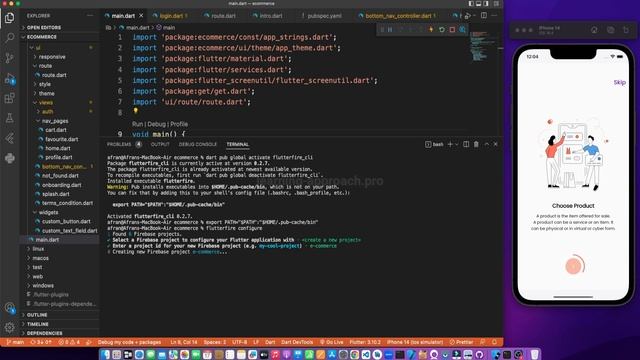Switch to the route.dart editor tab

pos(223,16)
